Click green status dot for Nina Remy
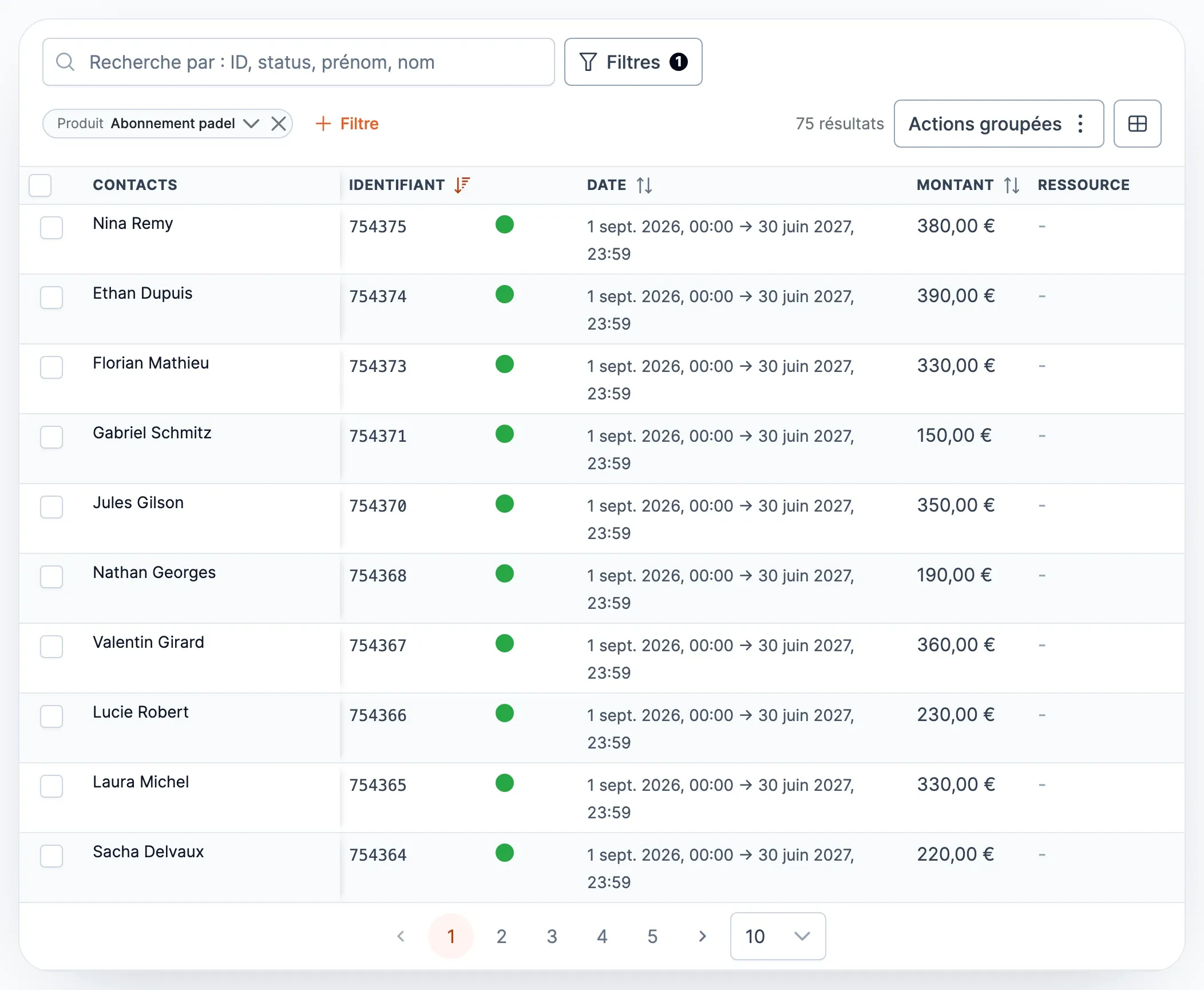Screen dimensions: 1204x990 (504, 224)
